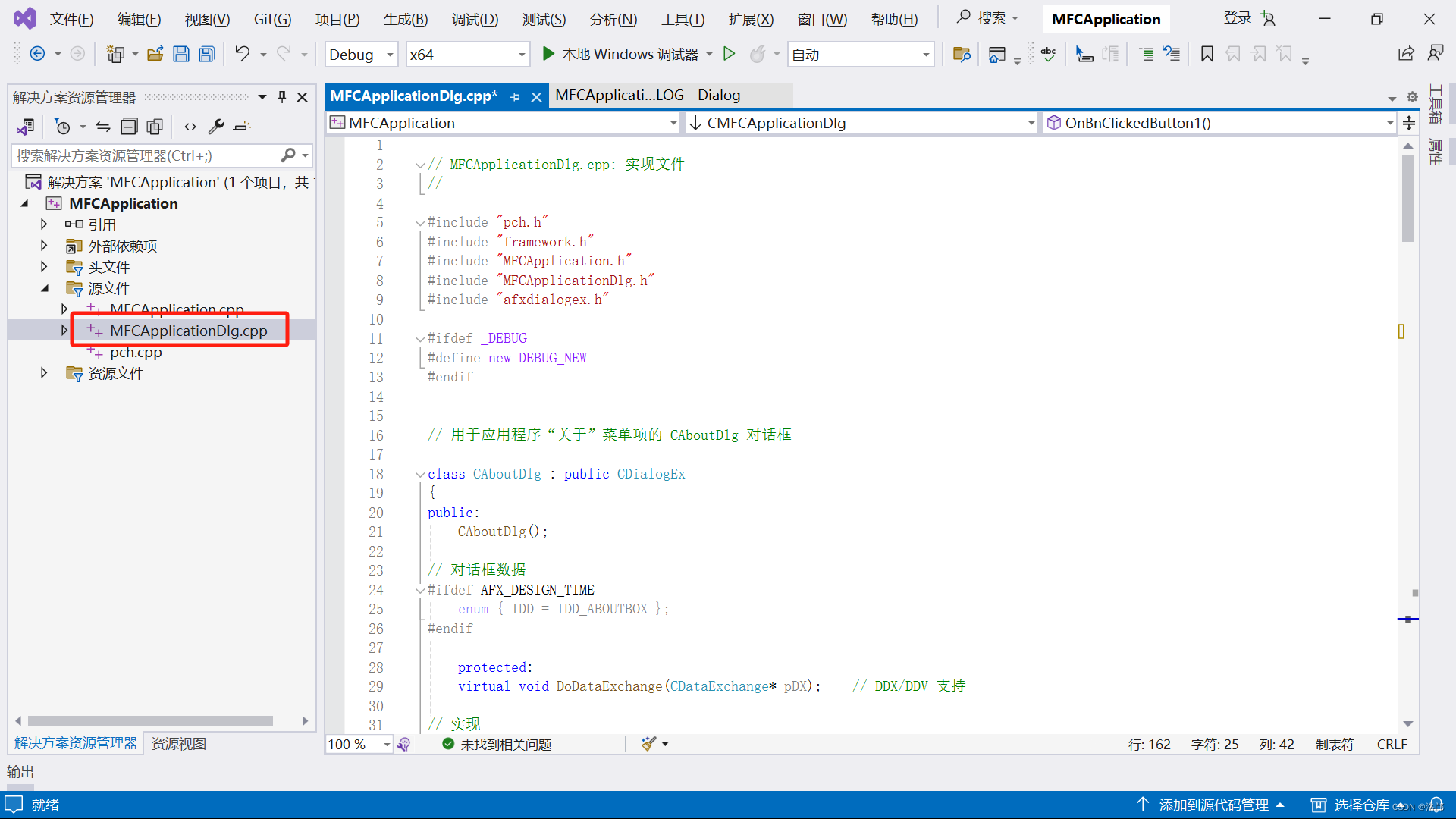Open the 100 % zoom dropdown
Screen dimensions: 1456x819
coord(359,744)
